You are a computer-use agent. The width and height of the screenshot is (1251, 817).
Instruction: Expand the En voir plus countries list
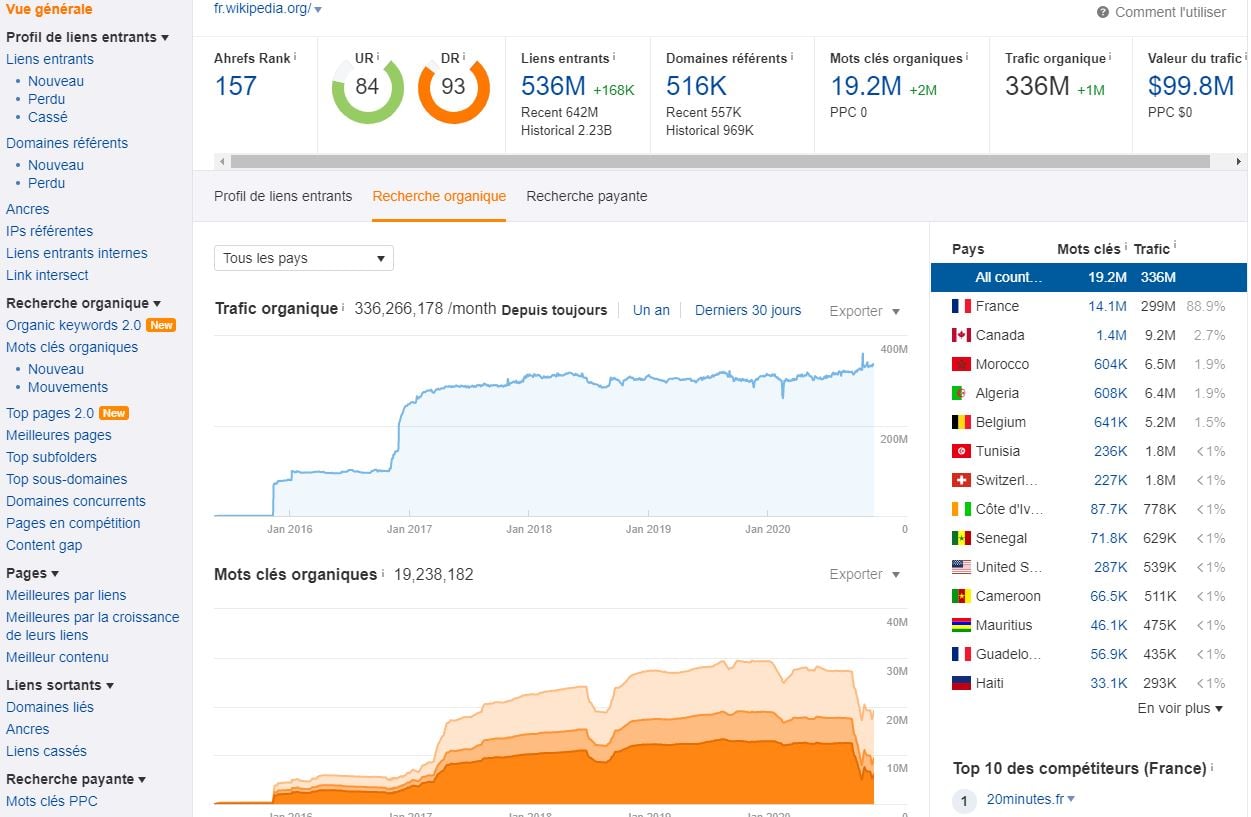click(x=1181, y=708)
